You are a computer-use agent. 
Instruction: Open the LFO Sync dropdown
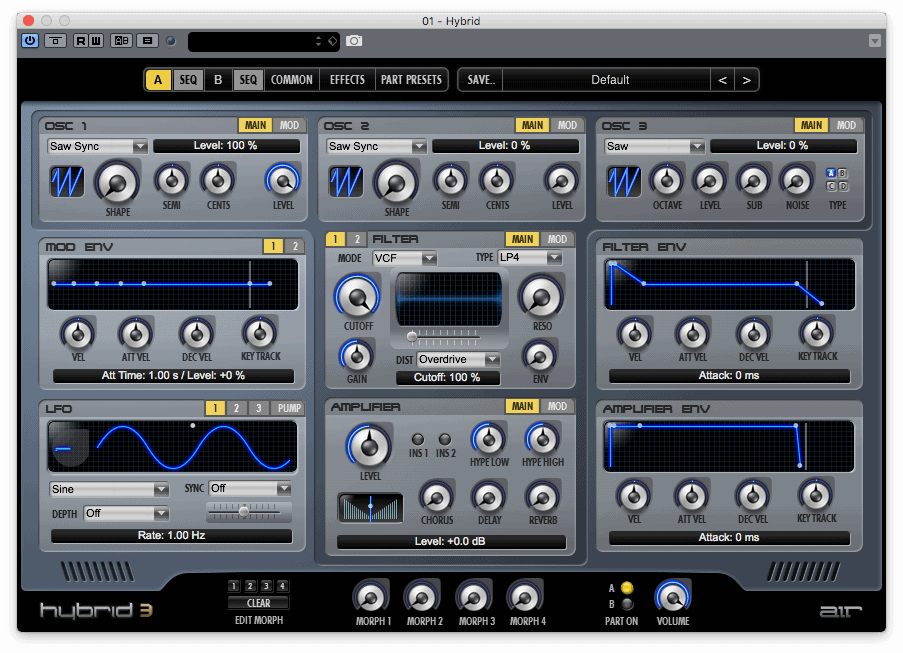pos(250,488)
